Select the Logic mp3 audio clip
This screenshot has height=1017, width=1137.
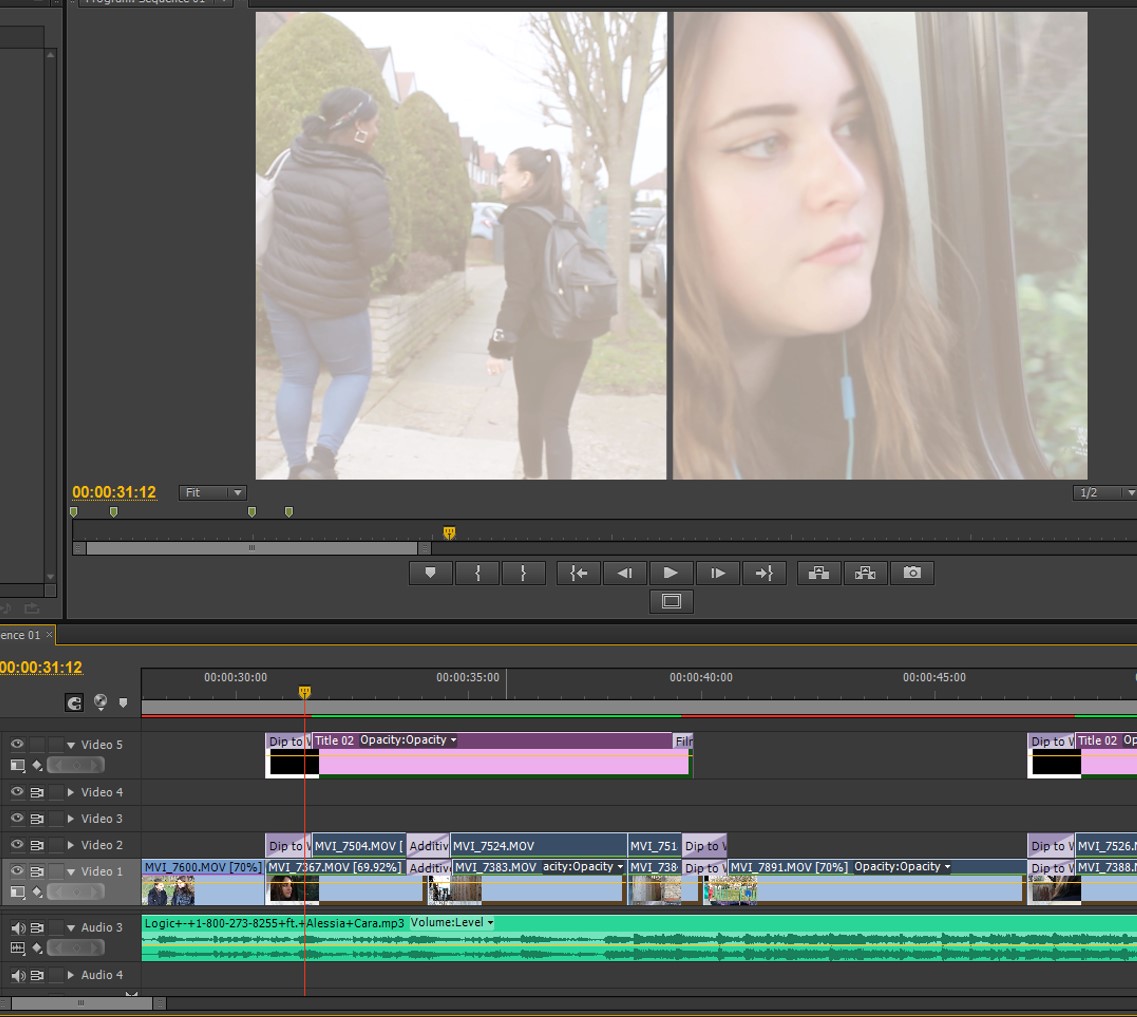point(639,939)
